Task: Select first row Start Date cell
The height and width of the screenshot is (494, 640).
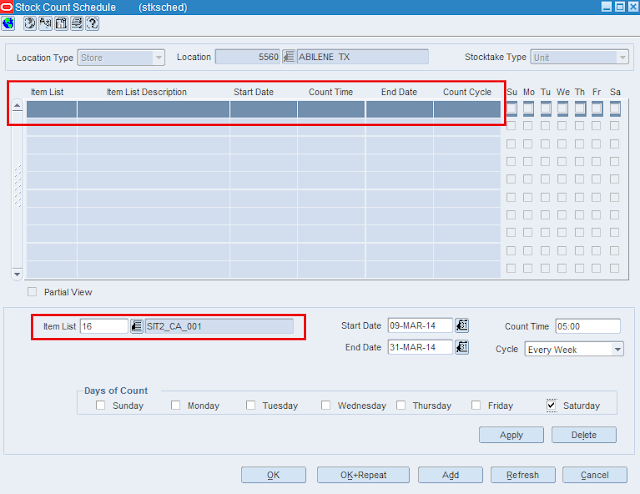Action: pos(264,109)
